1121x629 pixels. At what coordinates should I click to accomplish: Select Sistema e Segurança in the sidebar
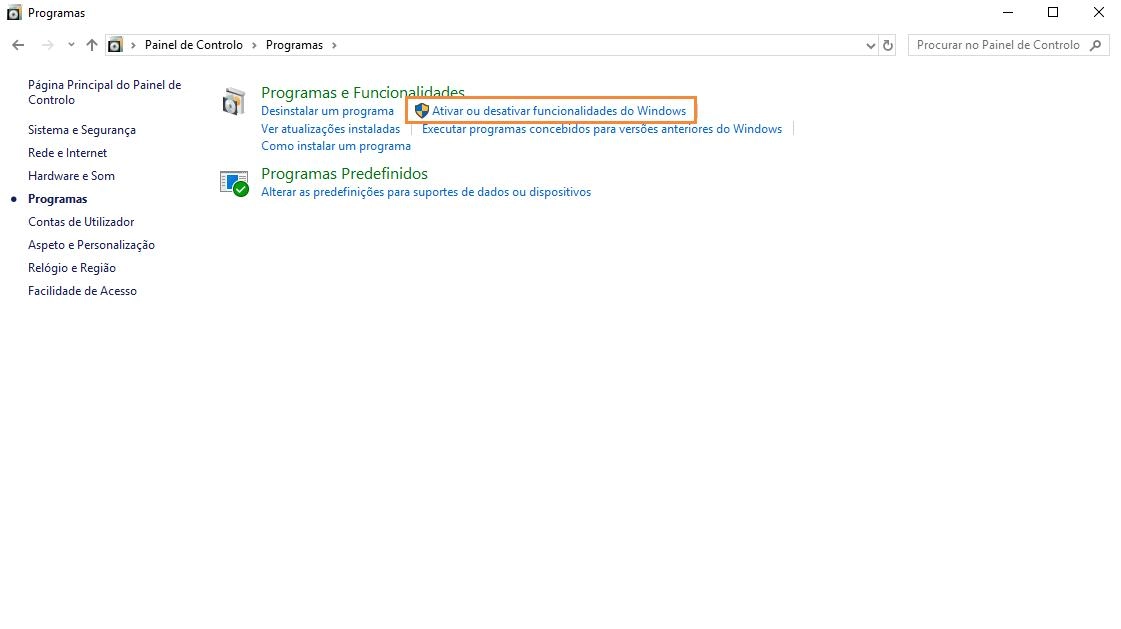(82, 130)
